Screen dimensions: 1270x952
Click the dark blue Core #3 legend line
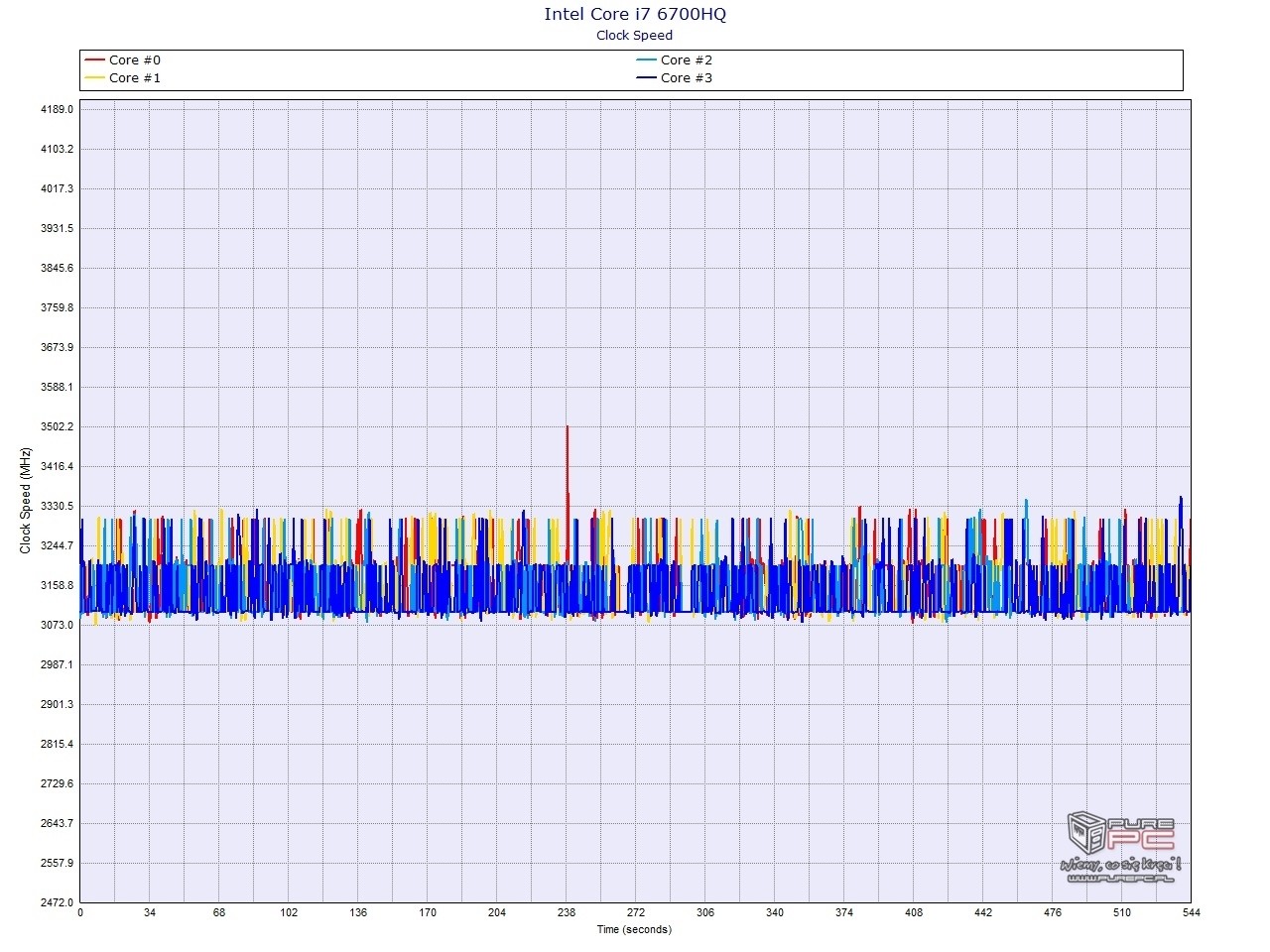(646, 78)
